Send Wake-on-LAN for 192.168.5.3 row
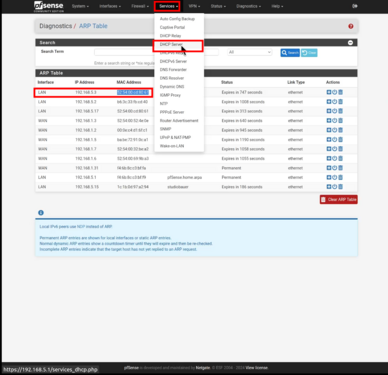This screenshot has width=388, height=375. pos(334,92)
